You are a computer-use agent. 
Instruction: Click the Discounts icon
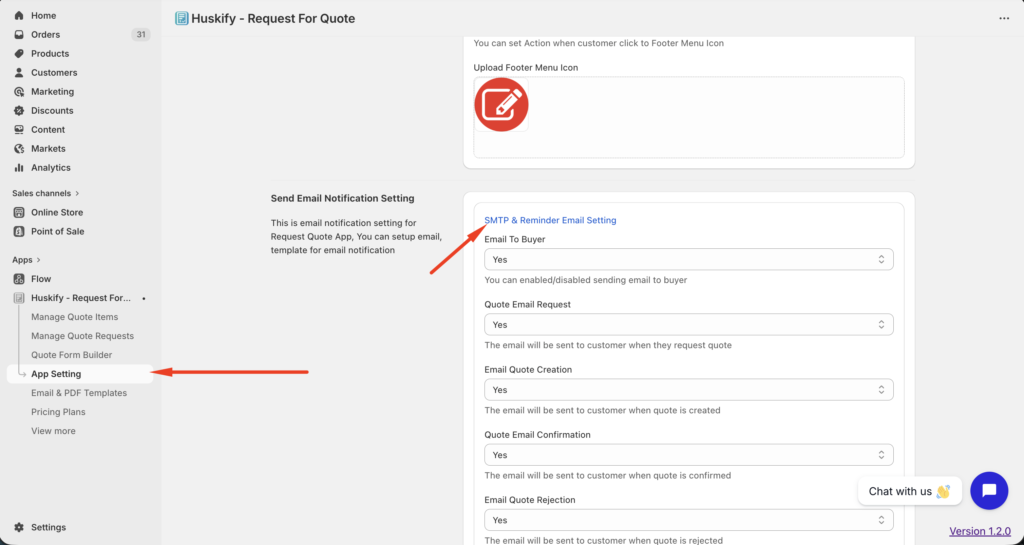tap(19, 111)
